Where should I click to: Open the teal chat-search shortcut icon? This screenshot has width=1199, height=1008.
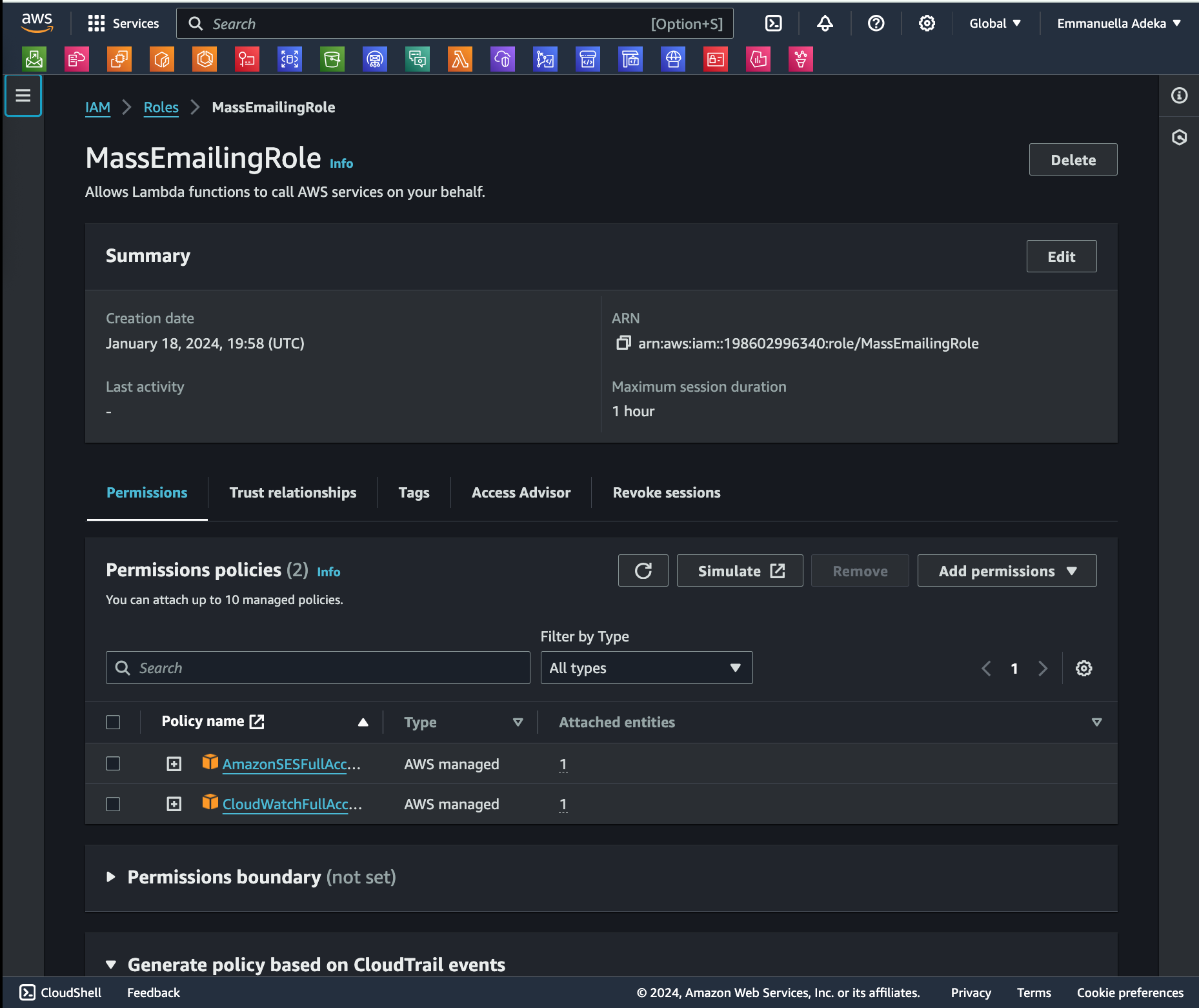tap(418, 59)
